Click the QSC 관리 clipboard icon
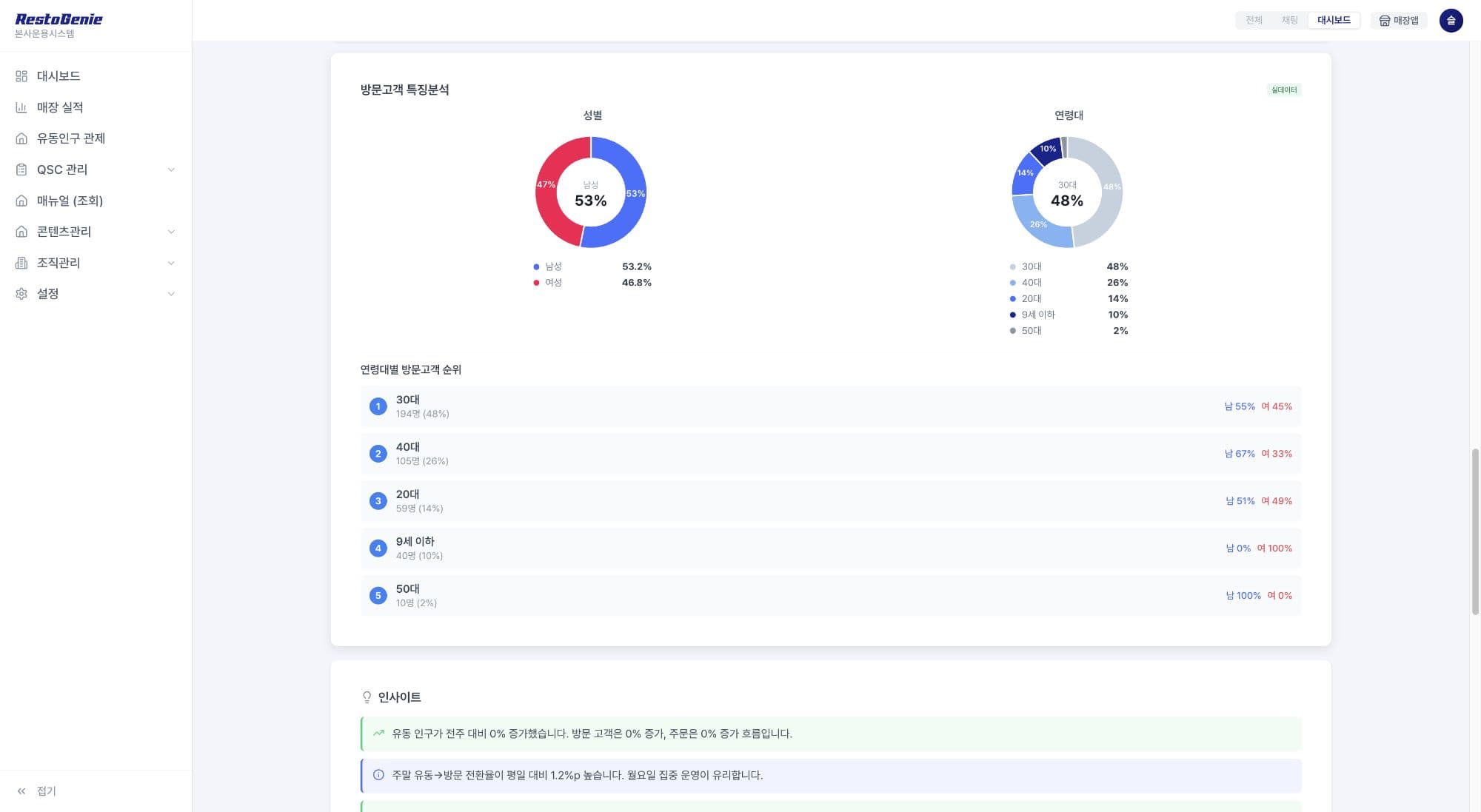 point(21,170)
